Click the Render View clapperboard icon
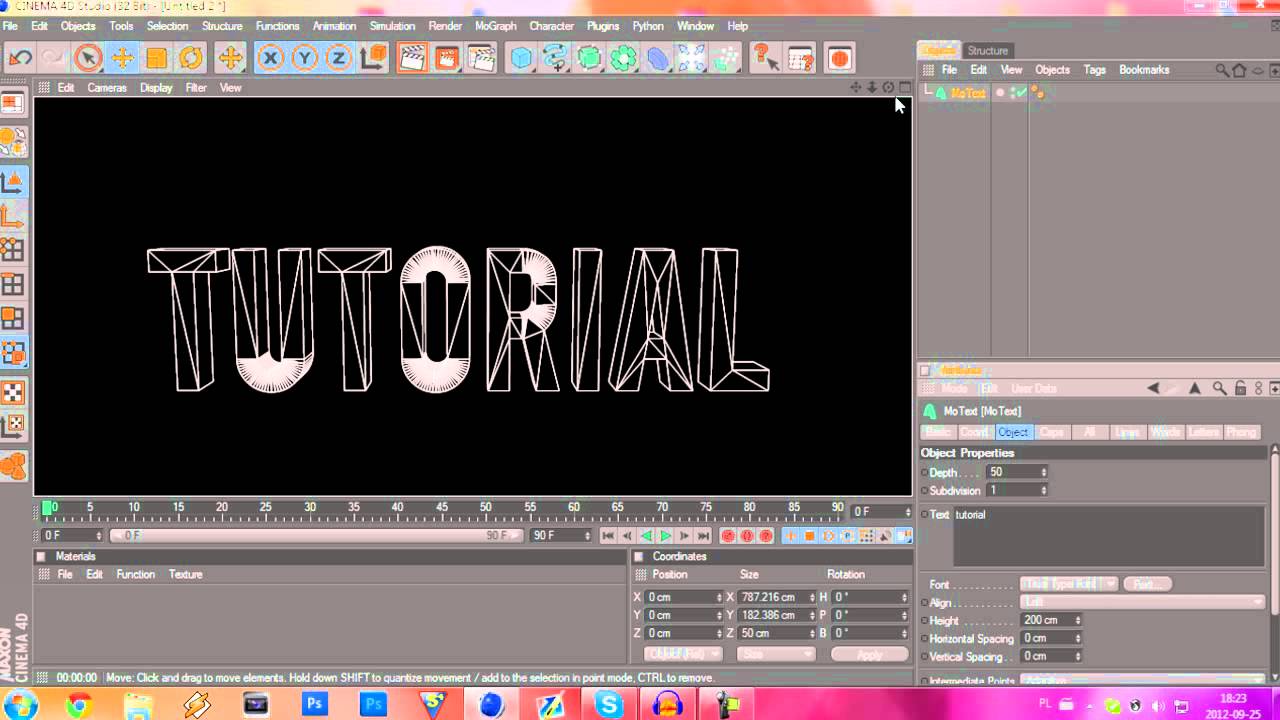This screenshot has width=1280, height=720. click(x=412, y=58)
